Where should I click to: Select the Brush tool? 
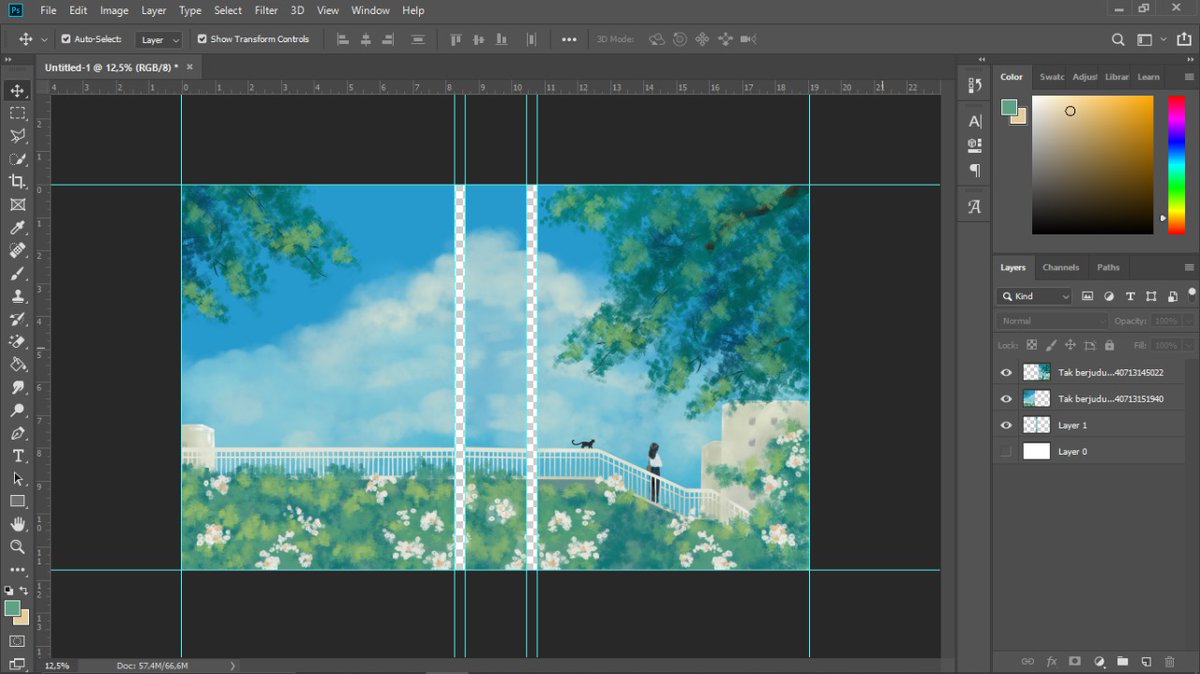coord(17,273)
